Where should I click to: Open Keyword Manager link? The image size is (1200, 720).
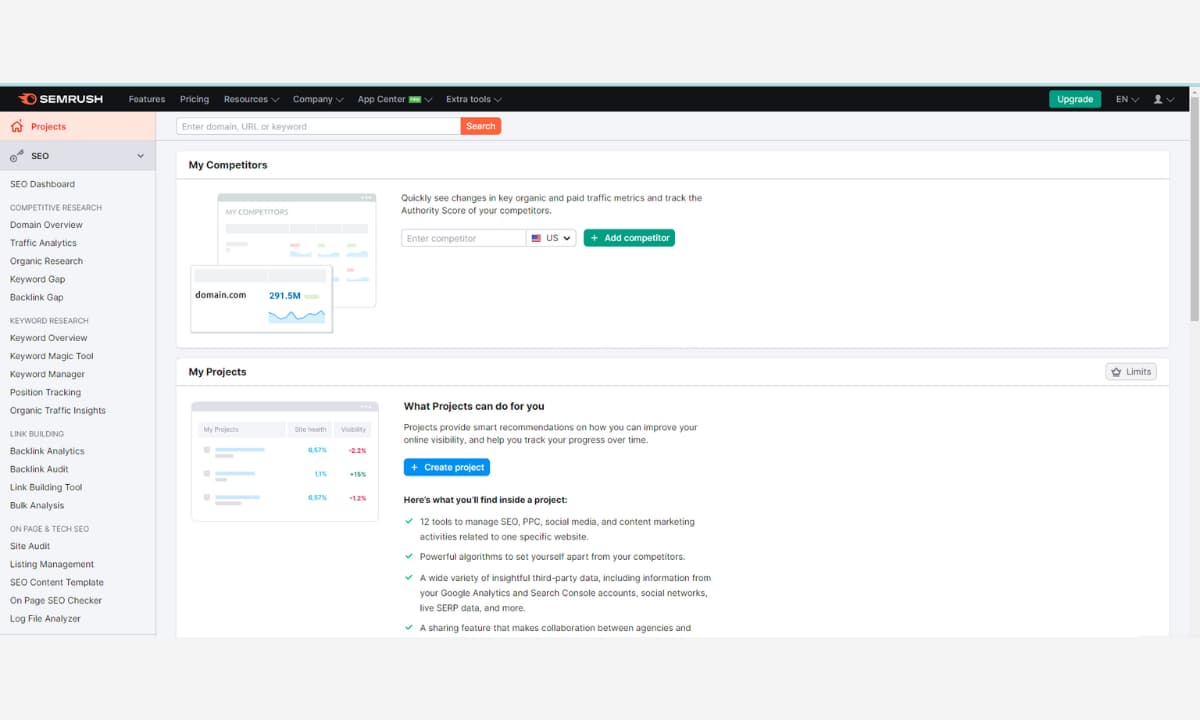point(47,374)
